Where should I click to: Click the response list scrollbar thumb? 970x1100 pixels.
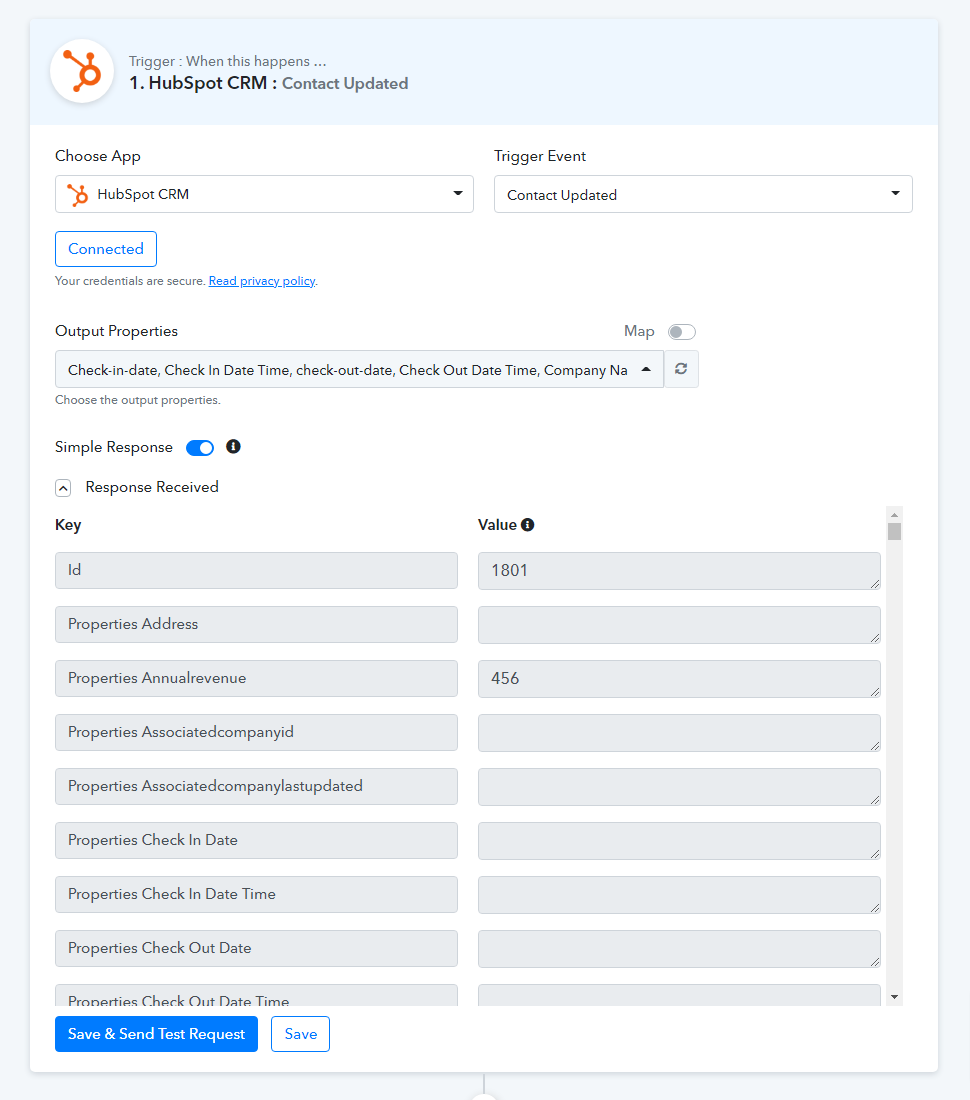pos(894,531)
